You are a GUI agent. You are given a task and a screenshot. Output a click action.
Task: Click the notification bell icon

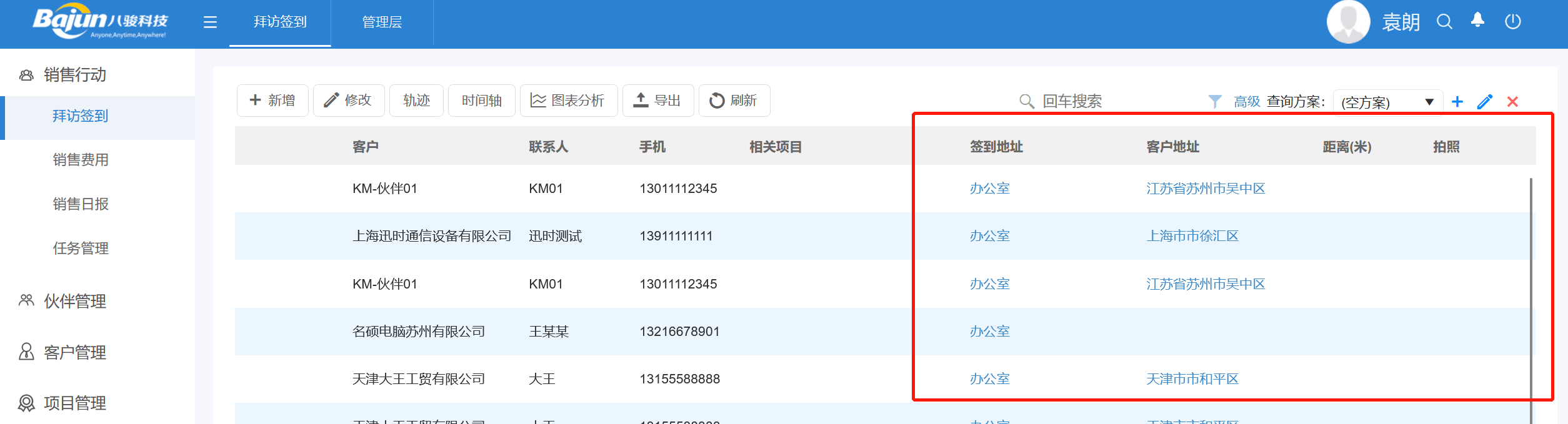(1477, 21)
